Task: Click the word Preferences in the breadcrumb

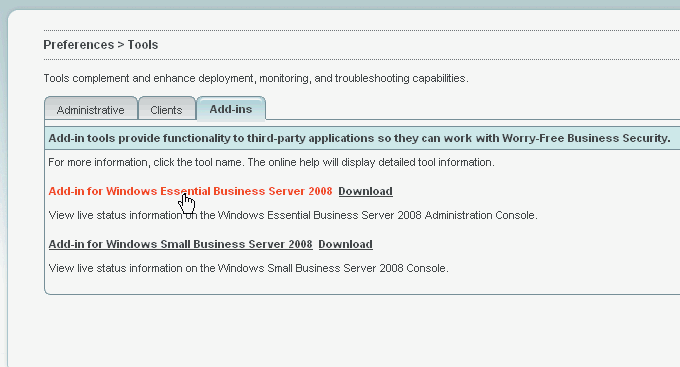Action: (x=78, y=45)
